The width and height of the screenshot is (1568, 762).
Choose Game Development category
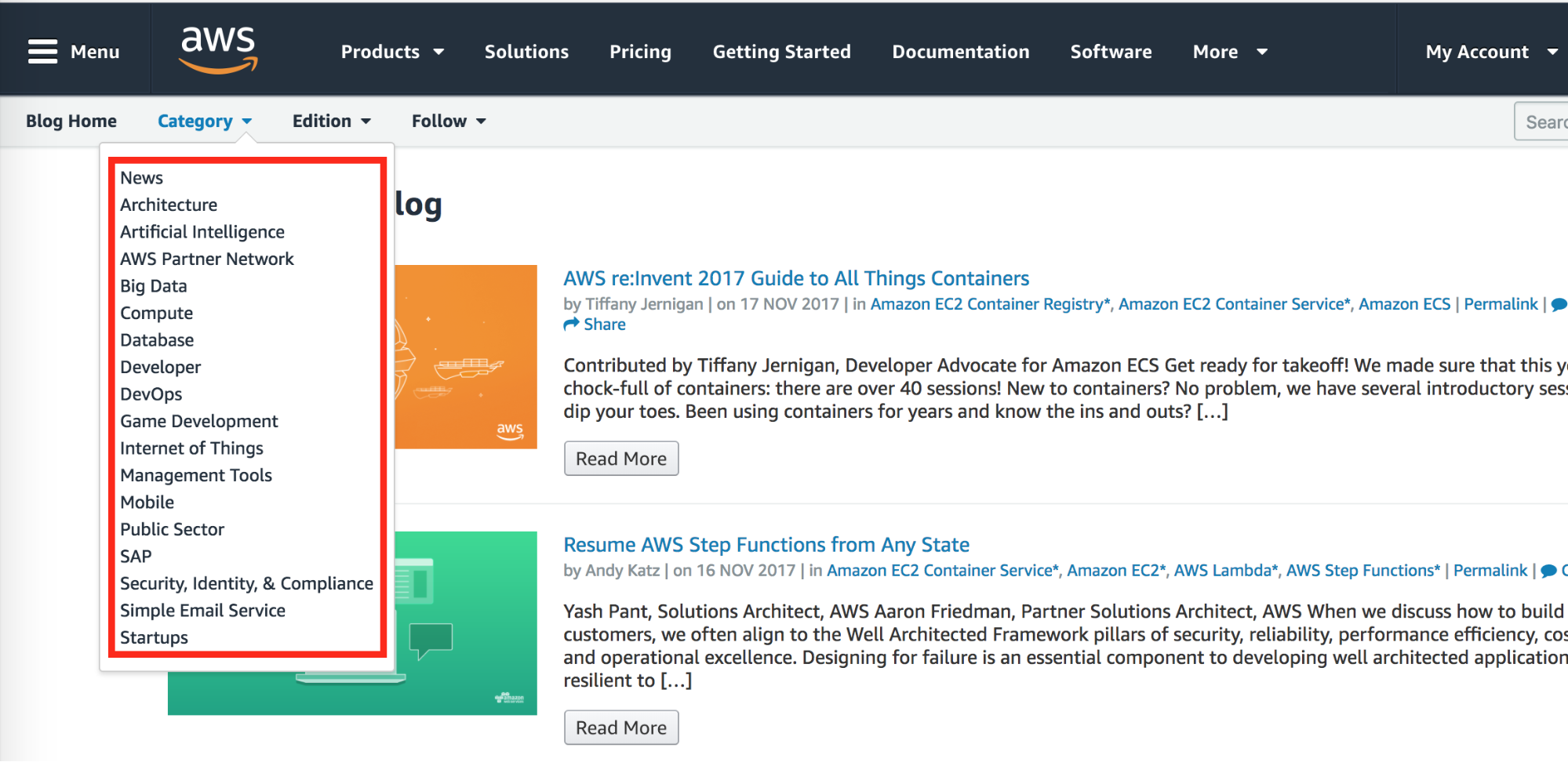(199, 422)
